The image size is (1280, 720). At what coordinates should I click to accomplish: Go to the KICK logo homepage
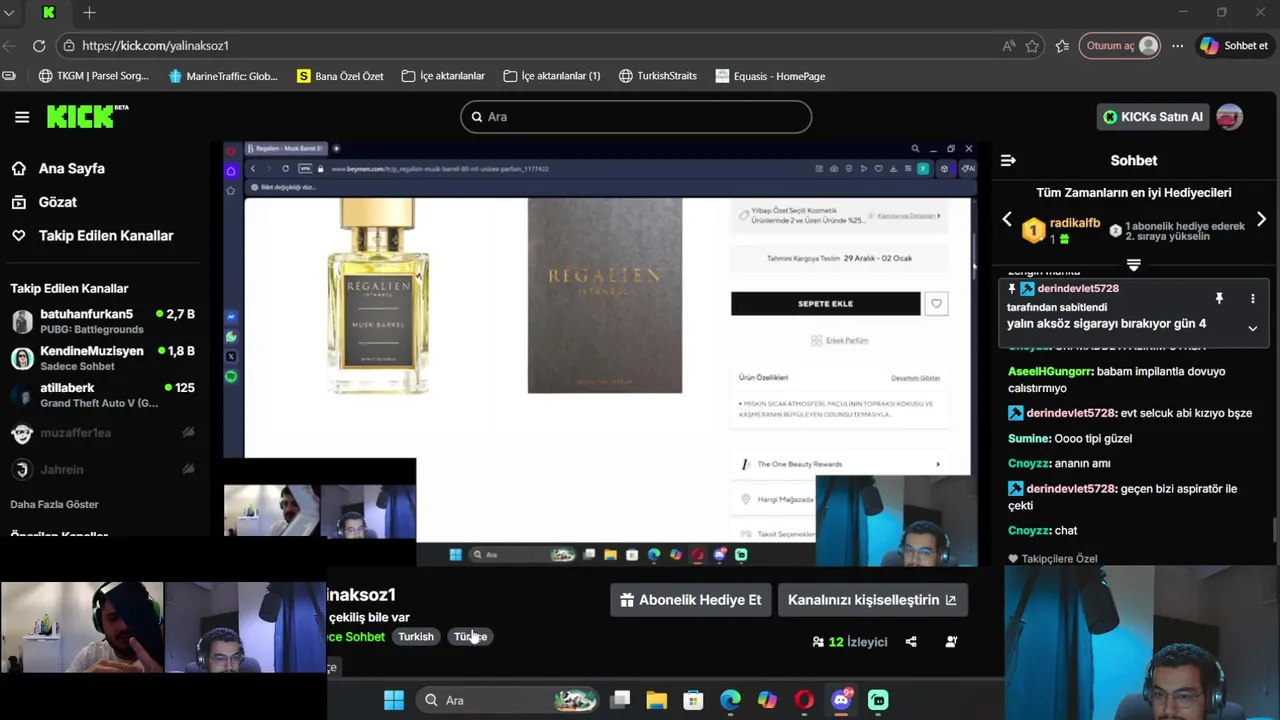pyautogui.click(x=87, y=116)
